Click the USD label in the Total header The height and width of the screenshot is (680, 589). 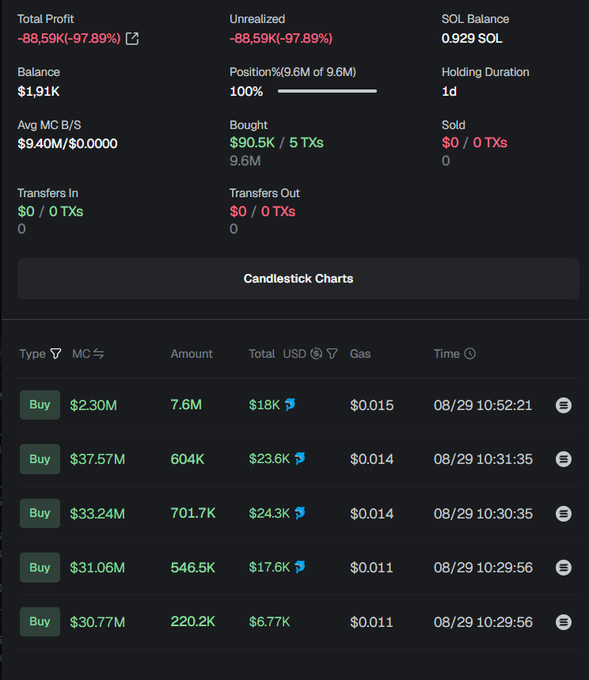tap(294, 354)
